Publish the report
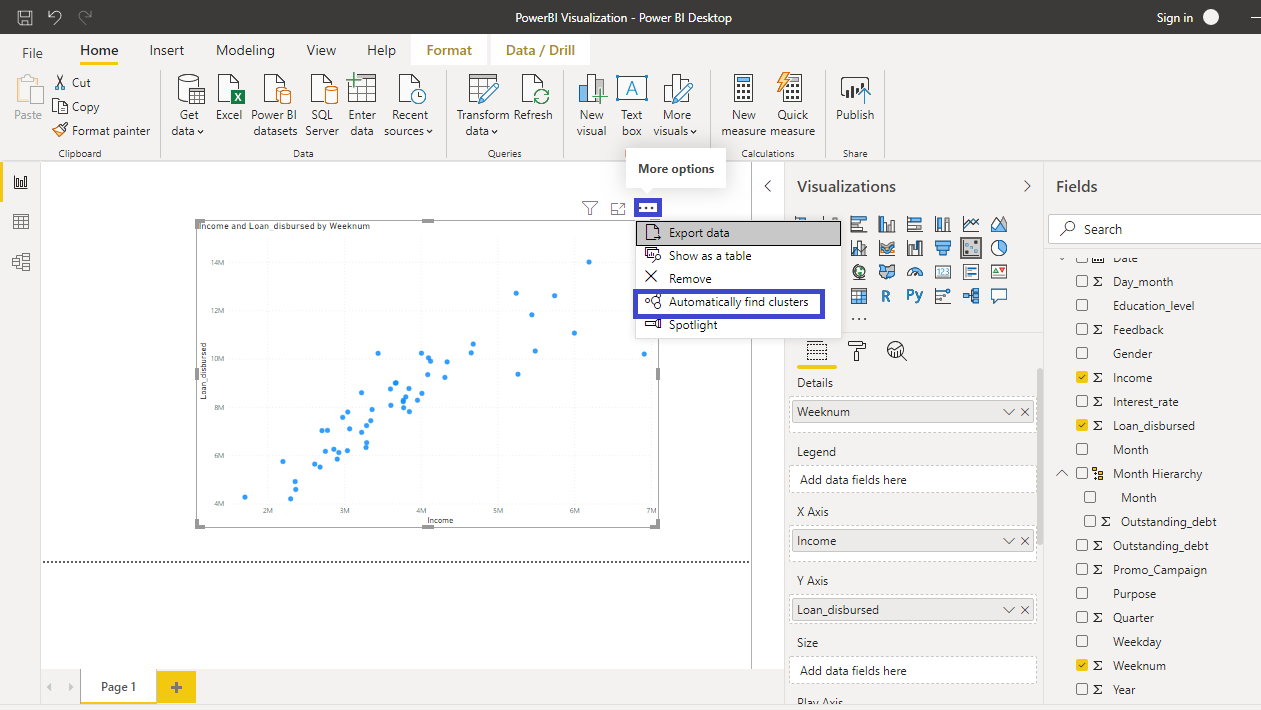Image resolution: width=1261 pixels, height=710 pixels. 855,98
